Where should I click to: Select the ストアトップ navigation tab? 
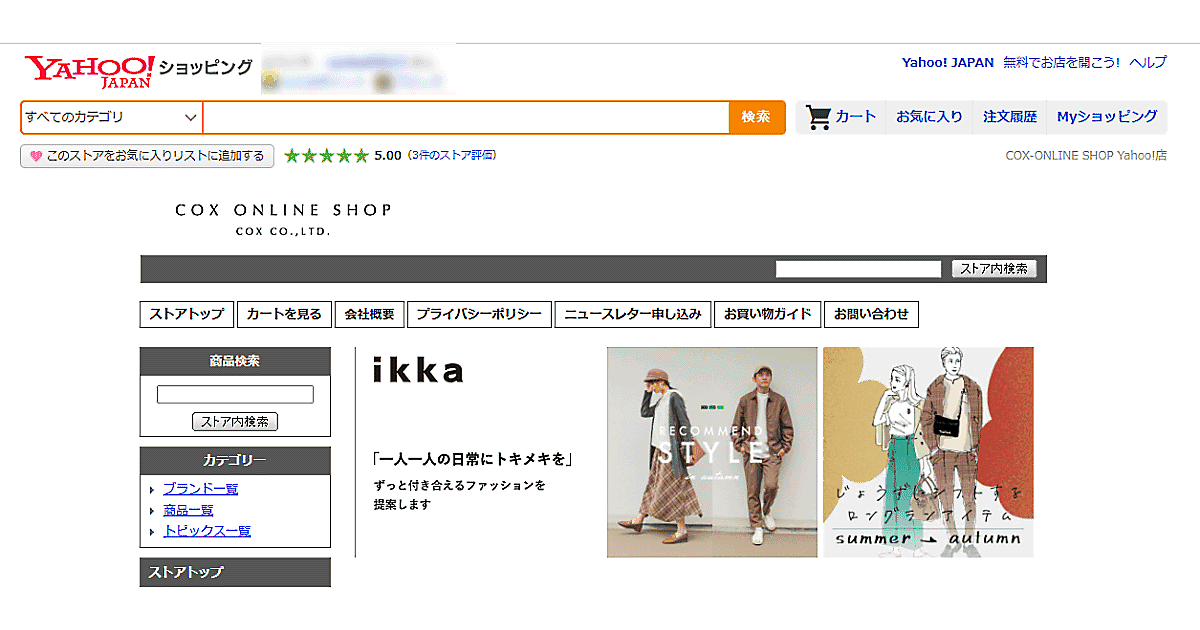click(187, 314)
